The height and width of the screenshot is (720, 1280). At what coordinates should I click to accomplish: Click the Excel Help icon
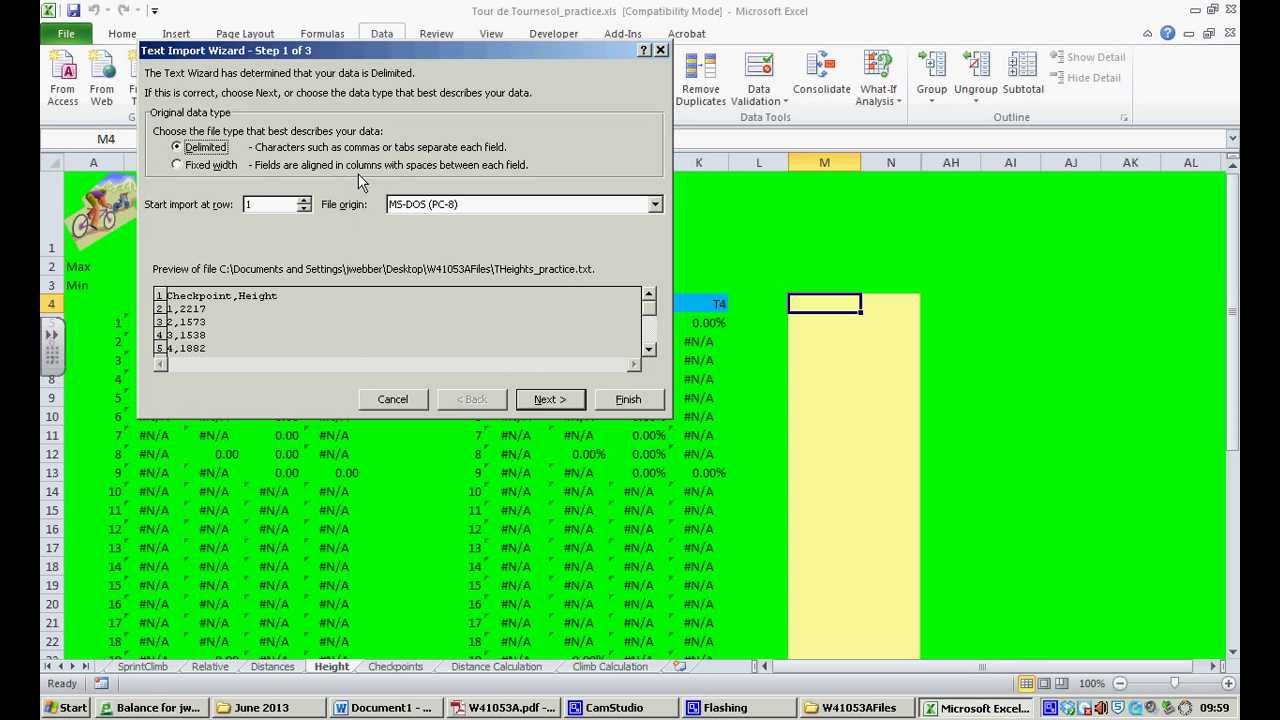pos(1168,34)
